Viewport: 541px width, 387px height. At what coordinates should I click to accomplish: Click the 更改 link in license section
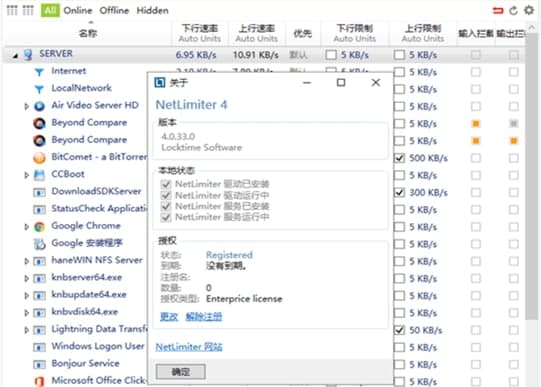click(x=169, y=316)
